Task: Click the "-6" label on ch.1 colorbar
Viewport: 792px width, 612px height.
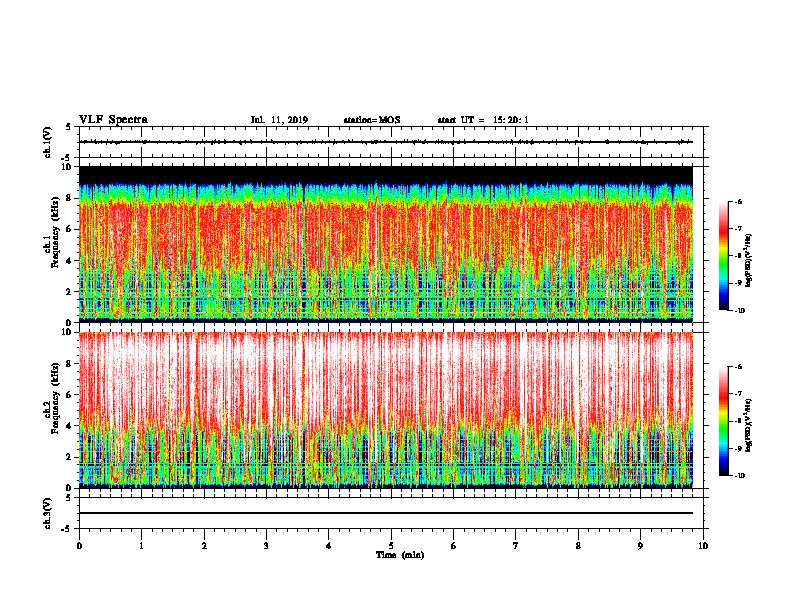Action: coord(737,202)
